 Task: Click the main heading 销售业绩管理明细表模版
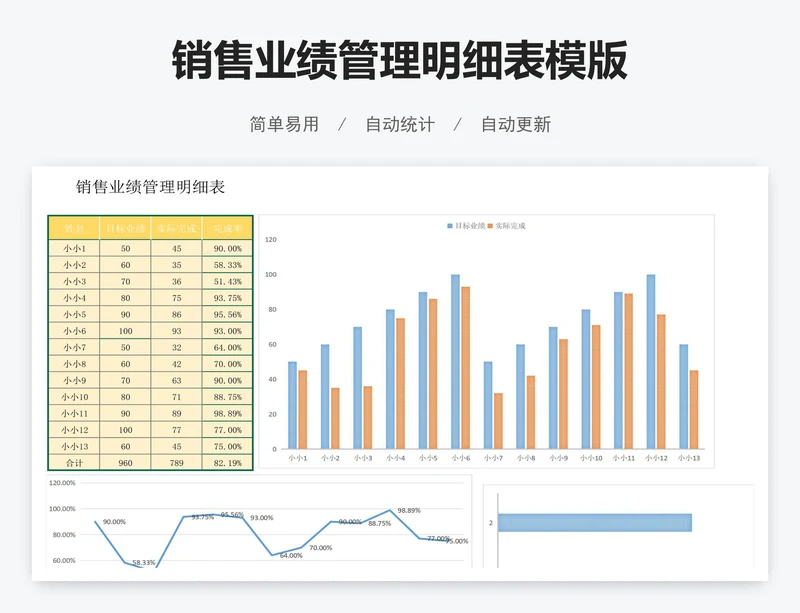pyautogui.click(x=399, y=60)
